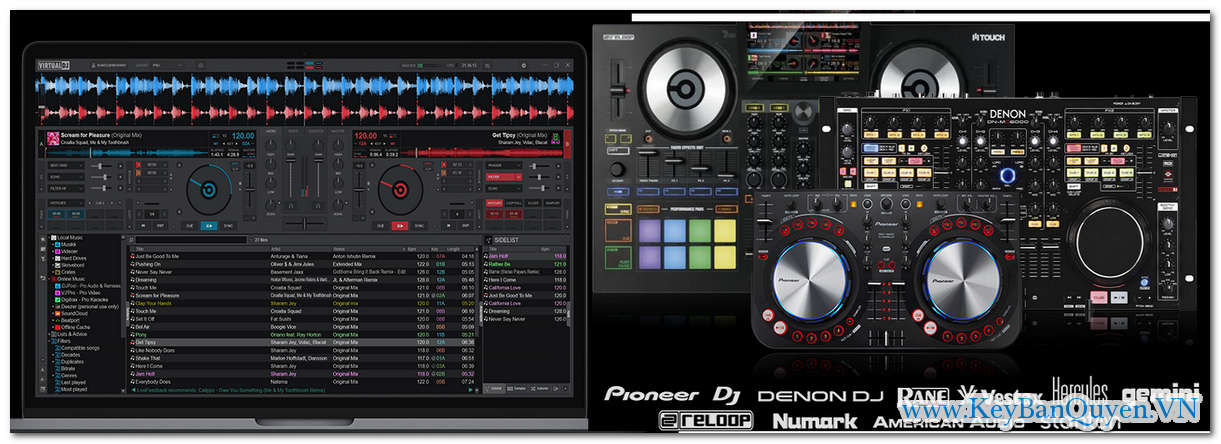Select SAMPLER pad tab on right deck
Screen dimensions: 1221x444
coord(552,203)
